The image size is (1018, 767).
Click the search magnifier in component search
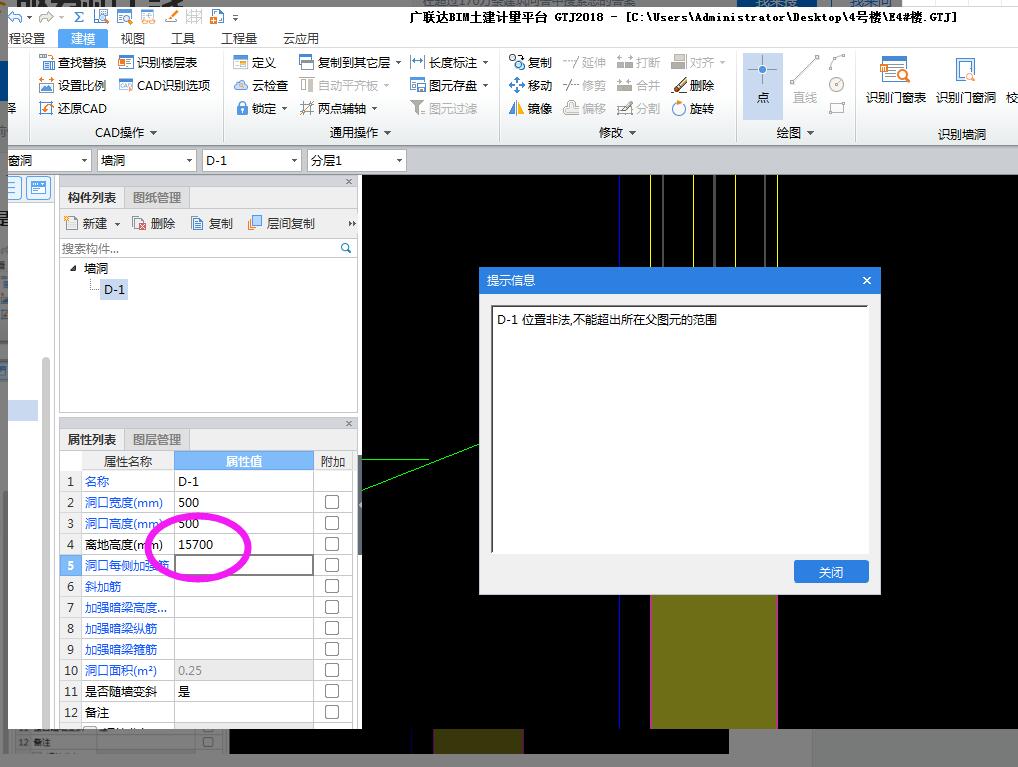pos(346,248)
